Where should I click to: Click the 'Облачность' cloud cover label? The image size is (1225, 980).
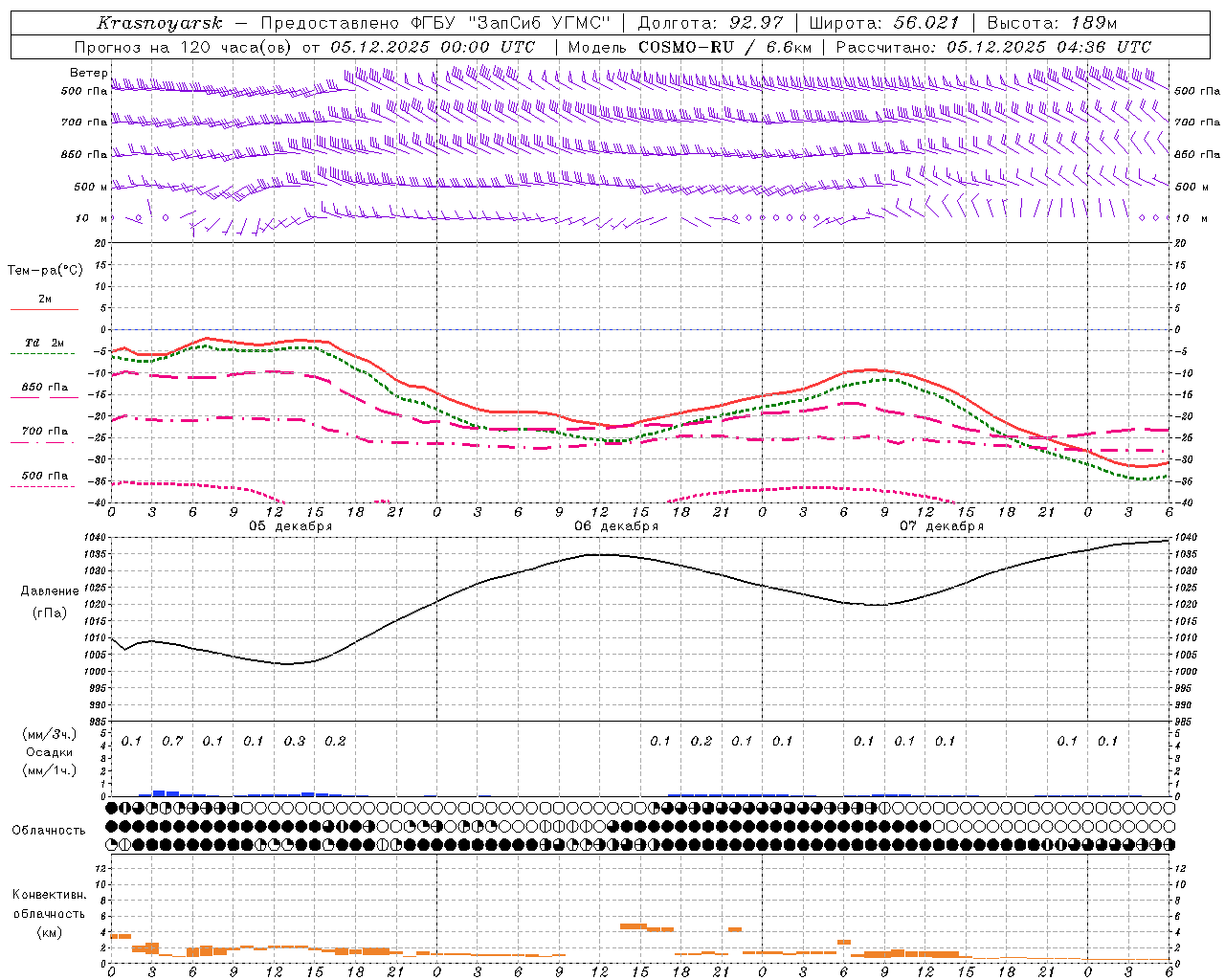[49, 831]
